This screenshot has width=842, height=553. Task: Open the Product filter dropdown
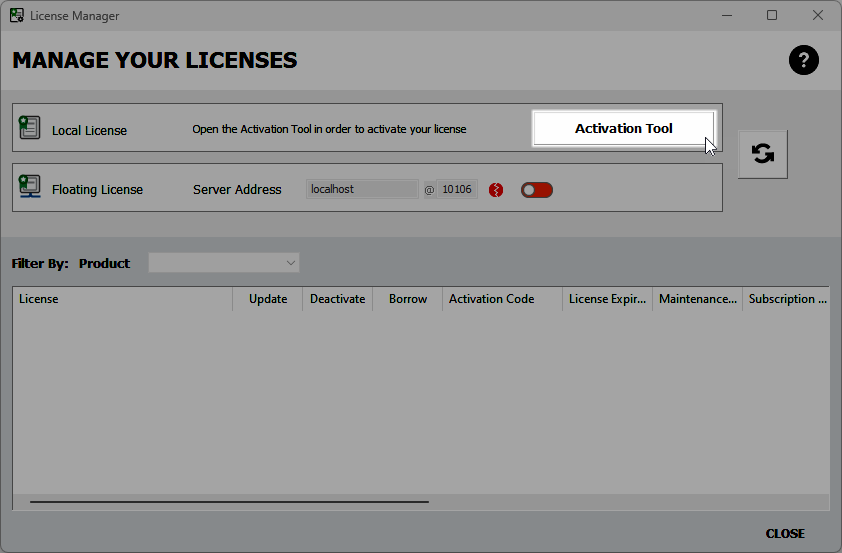click(x=224, y=263)
